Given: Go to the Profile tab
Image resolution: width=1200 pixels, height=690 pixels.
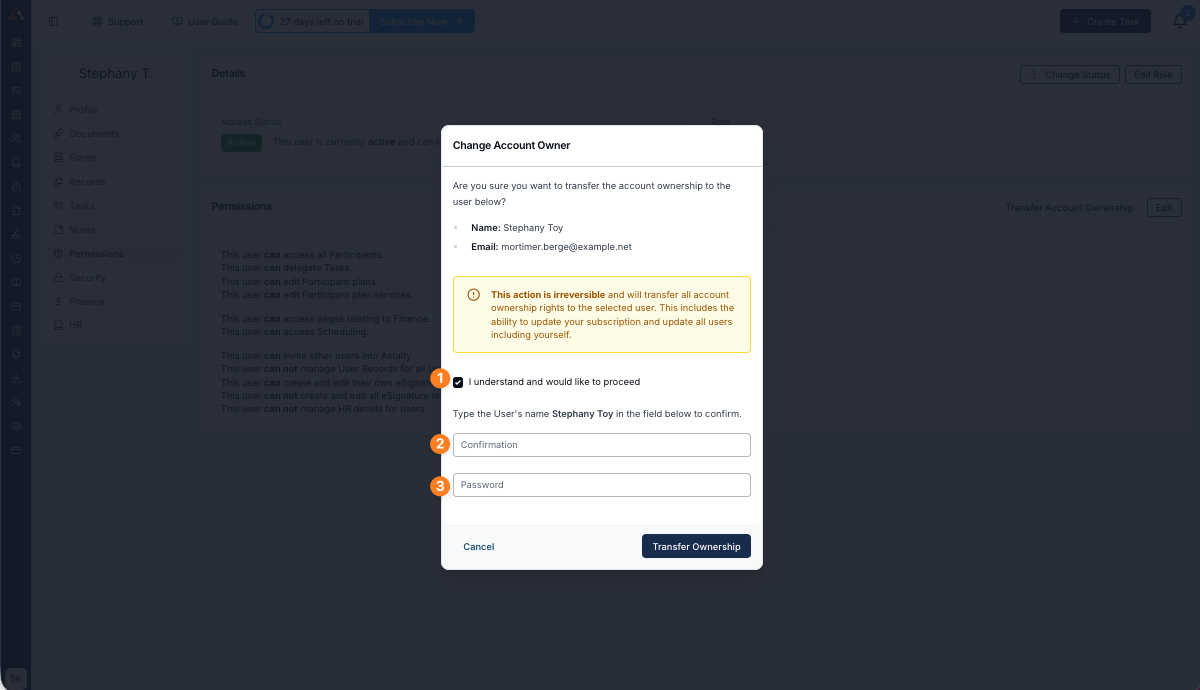Looking at the screenshot, I should pos(83,110).
